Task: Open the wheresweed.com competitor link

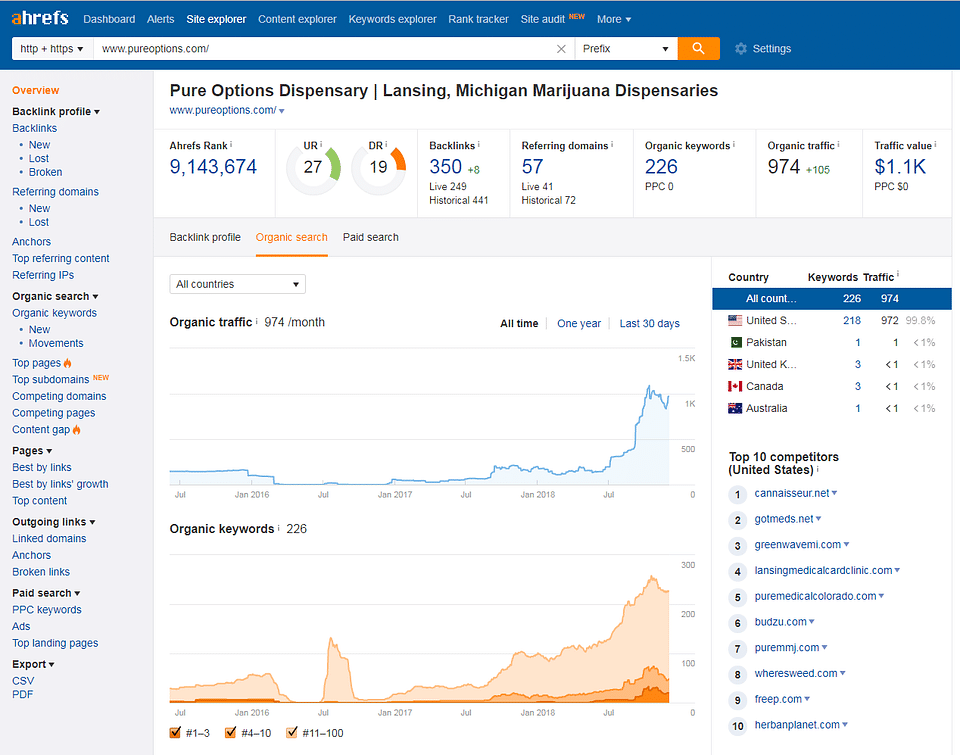Action: (796, 673)
